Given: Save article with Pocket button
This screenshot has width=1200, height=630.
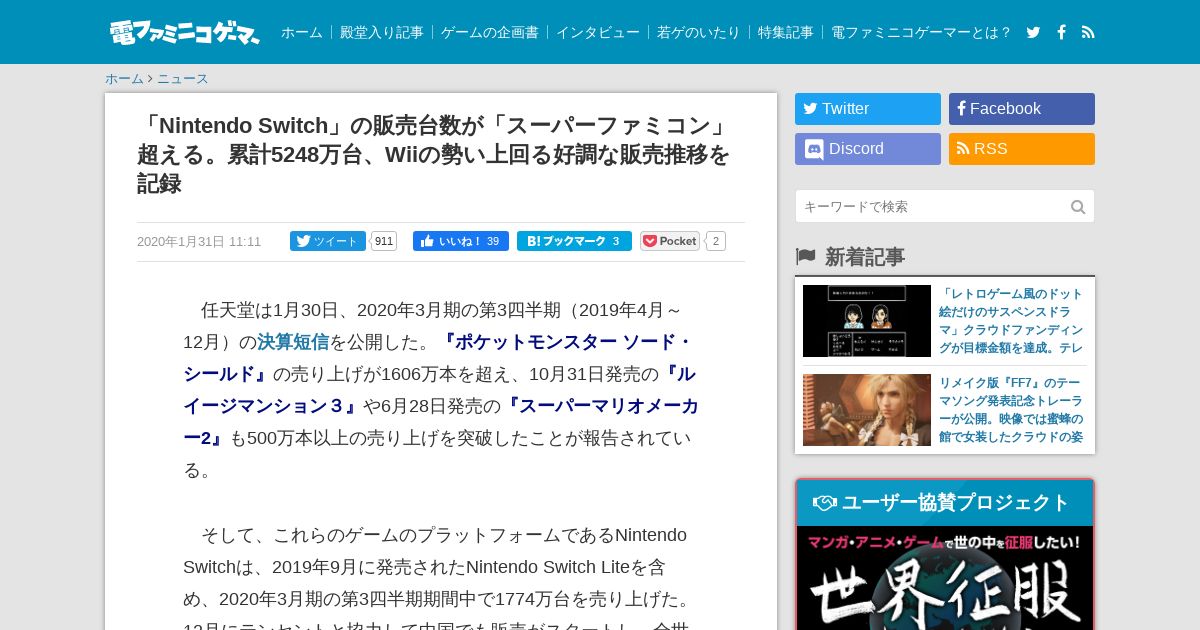Looking at the screenshot, I should [670, 241].
